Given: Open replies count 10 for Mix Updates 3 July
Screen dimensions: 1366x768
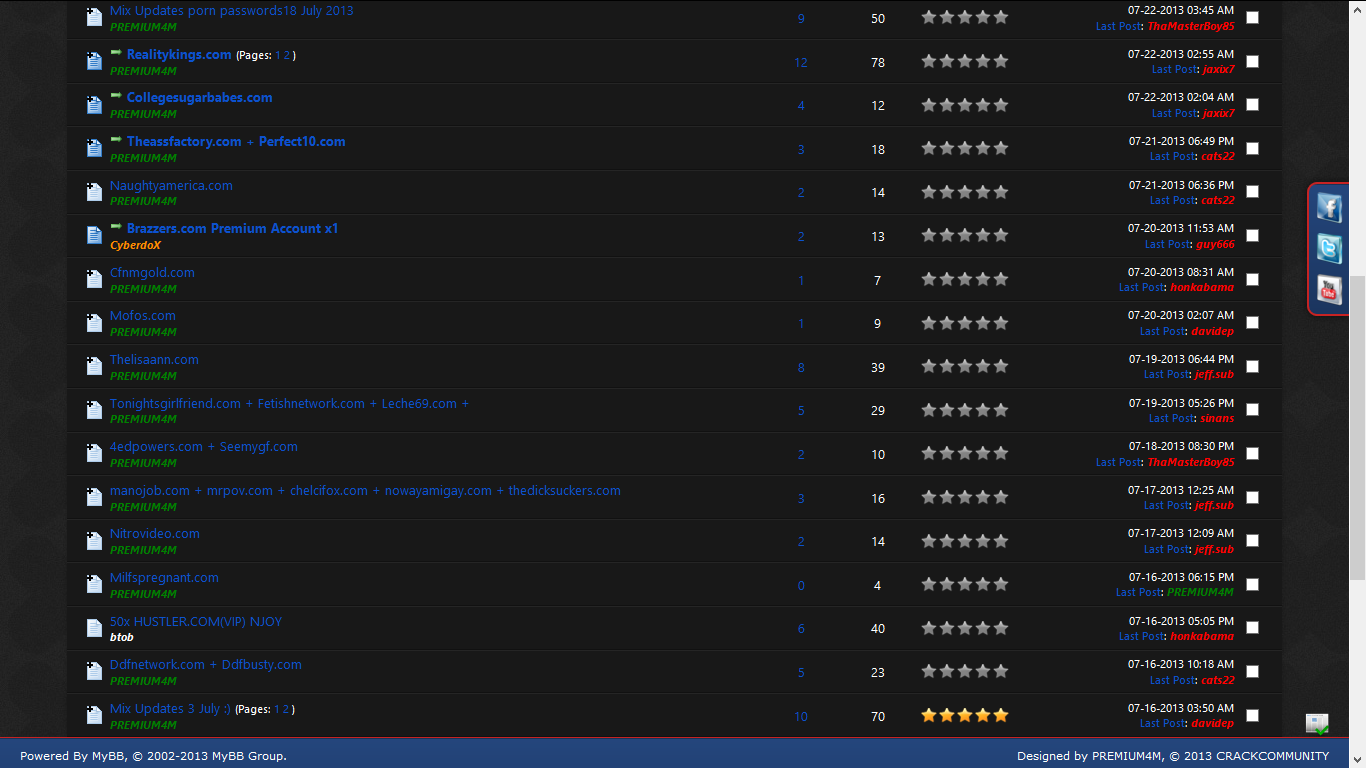Looking at the screenshot, I should click(801, 717).
